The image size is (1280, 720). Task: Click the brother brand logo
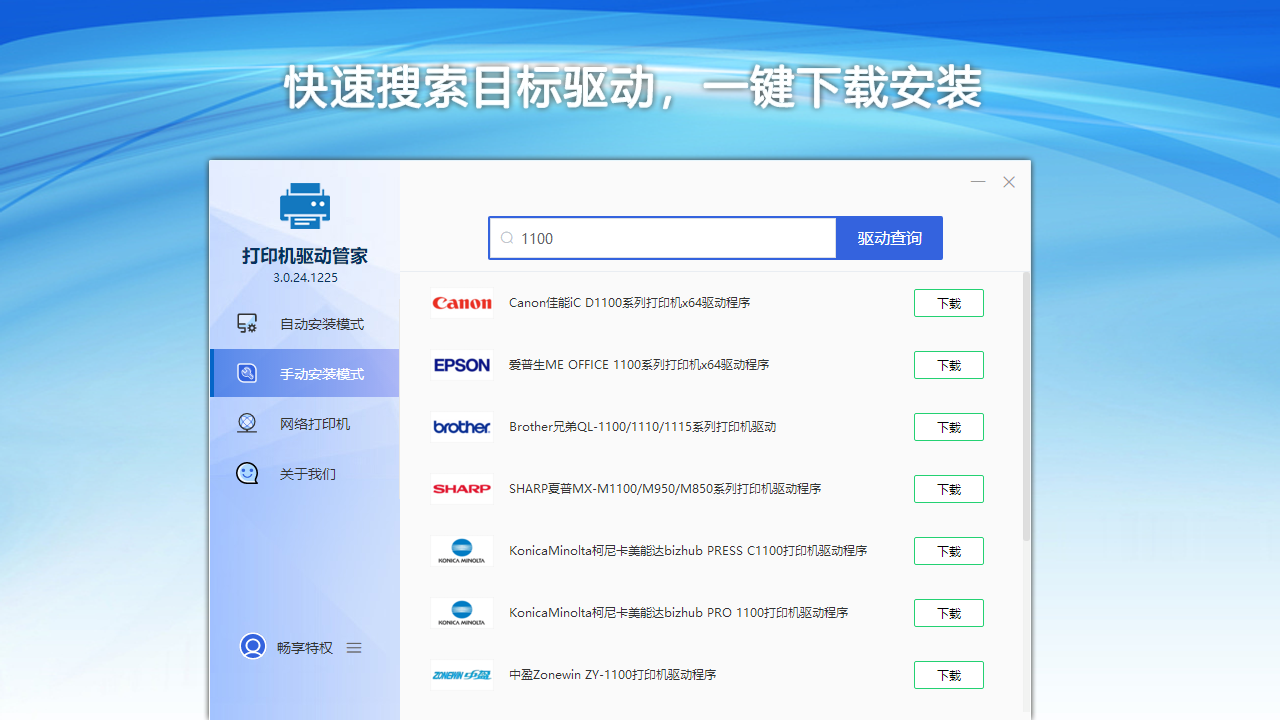[462, 427]
